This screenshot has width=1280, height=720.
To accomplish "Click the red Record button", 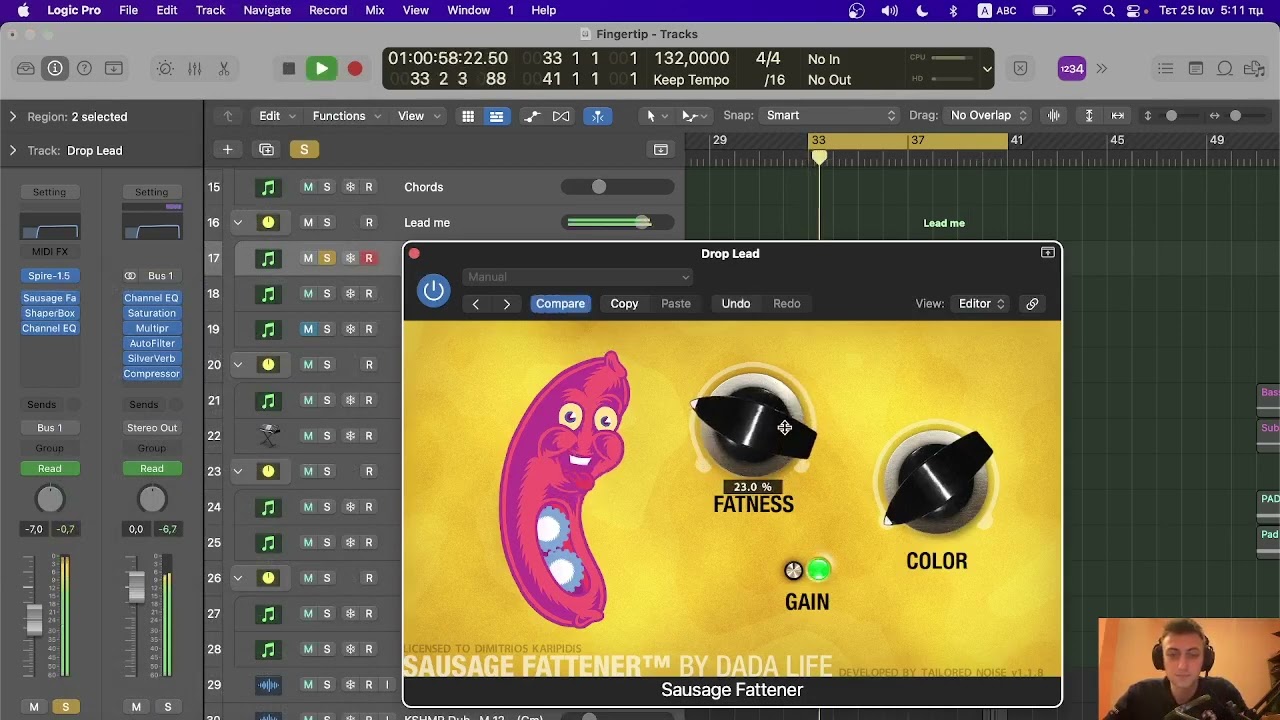I will tap(355, 69).
